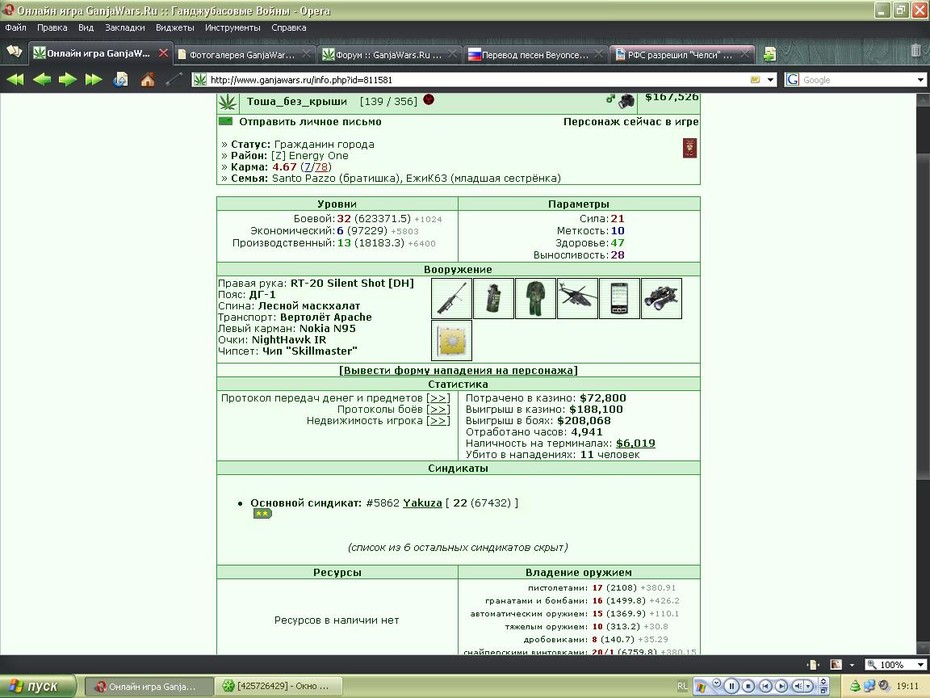Switch to the Форум :: GanjaWars.Ru tab
Screen dimensions: 930x698
tap(390, 55)
